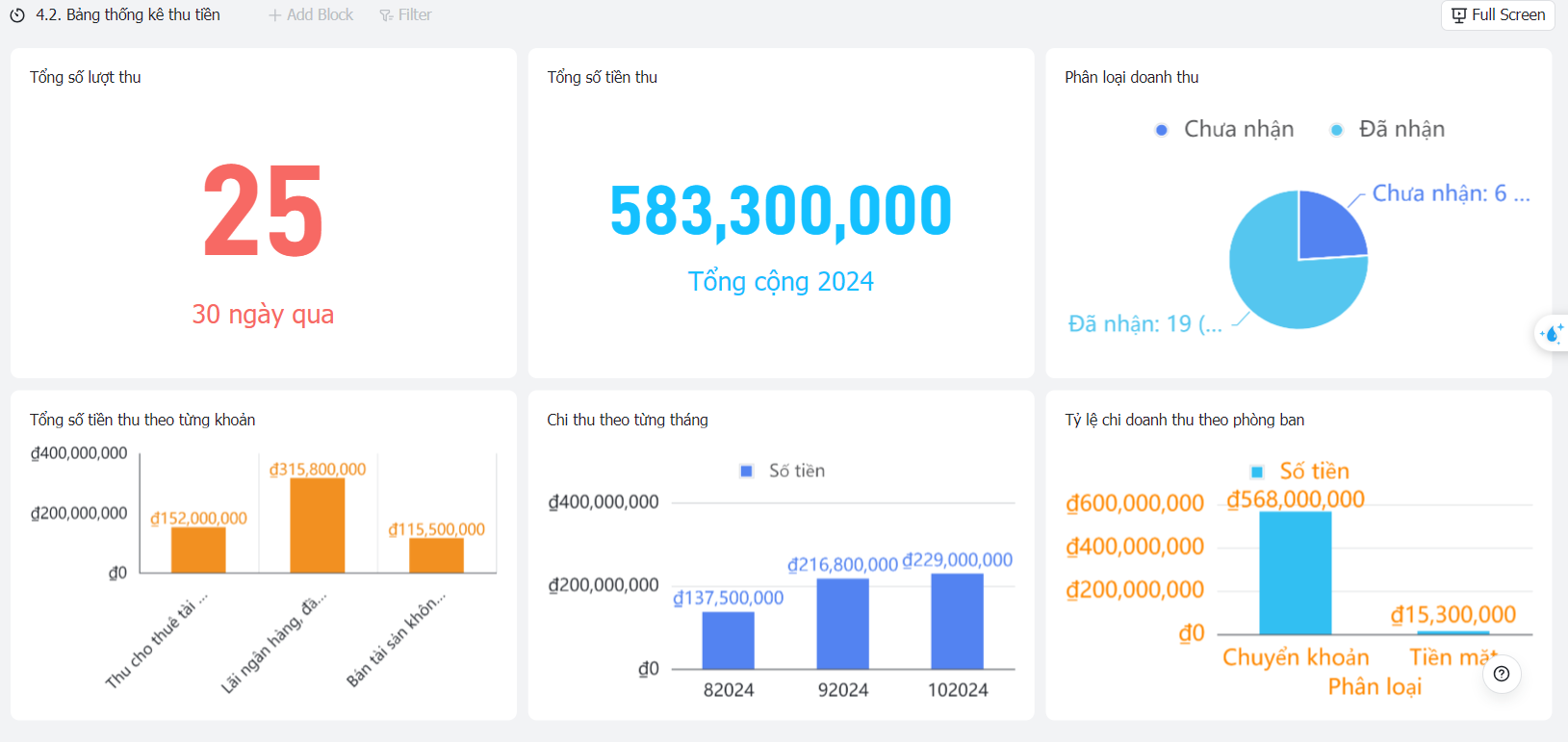Click the đ15,300,000 value label
1568x742 pixels.
click(x=1452, y=614)
